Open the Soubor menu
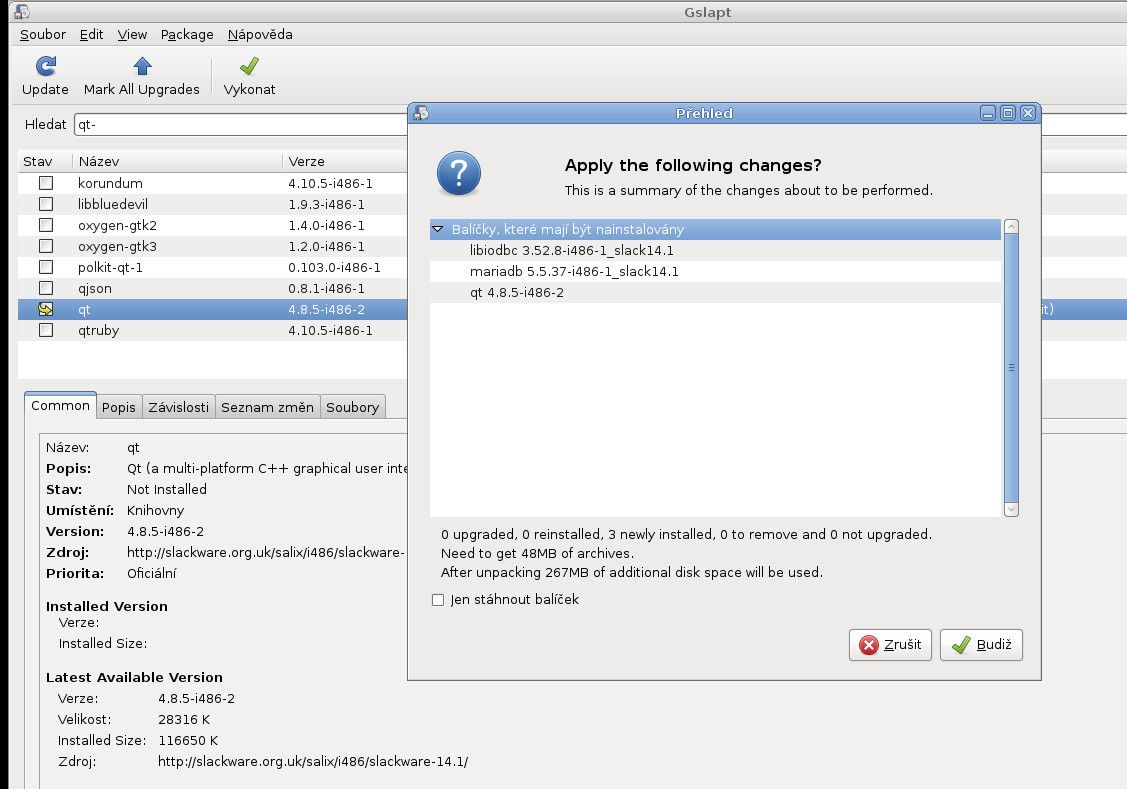The image size is (1127, 789). tap(42, 34)
